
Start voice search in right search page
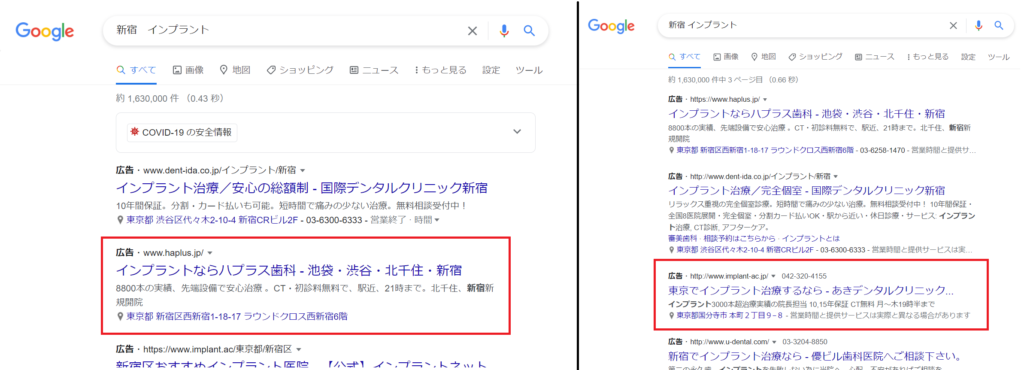pos(978,25)
